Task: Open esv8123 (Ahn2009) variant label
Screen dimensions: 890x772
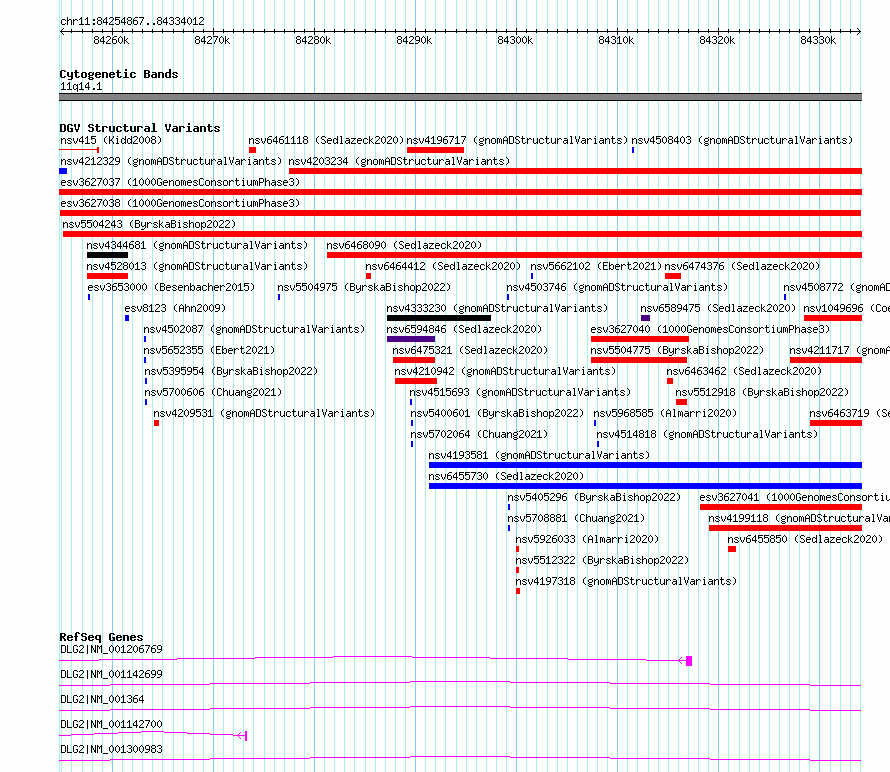Action: coord(175,308)
